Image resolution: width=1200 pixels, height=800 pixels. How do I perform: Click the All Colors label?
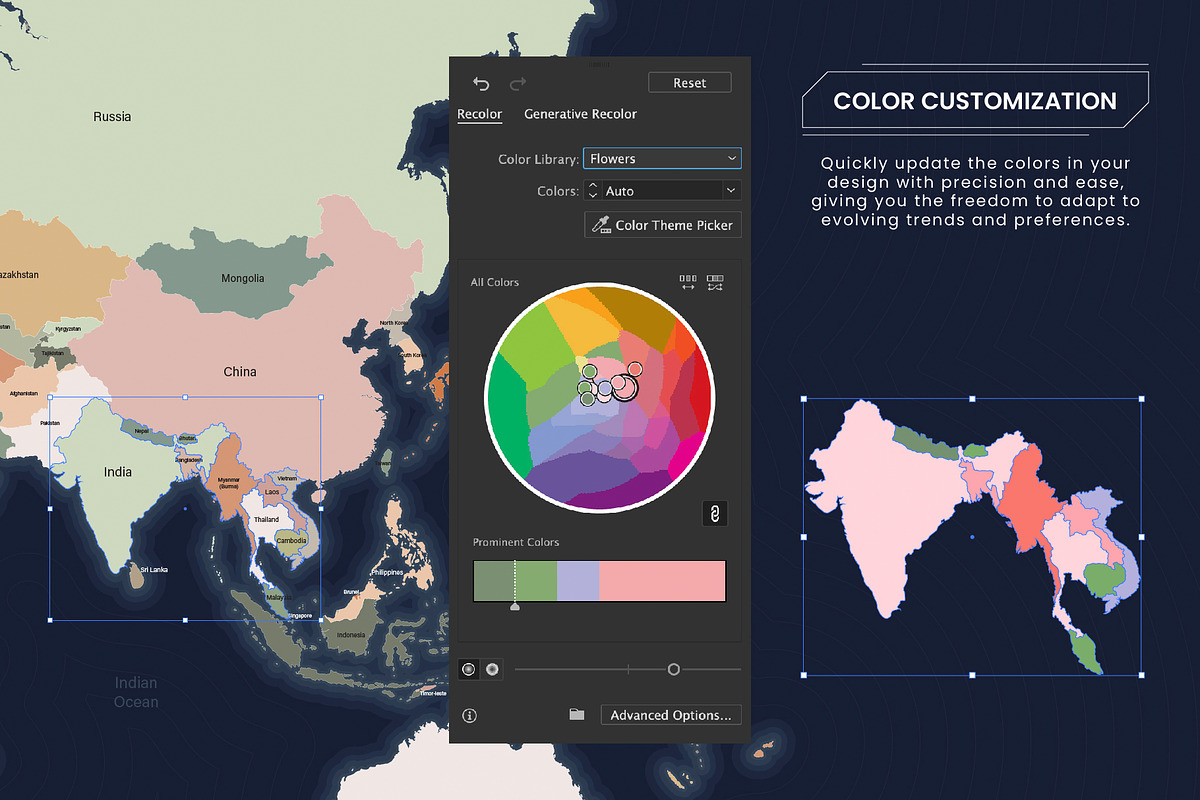point(495,283)
